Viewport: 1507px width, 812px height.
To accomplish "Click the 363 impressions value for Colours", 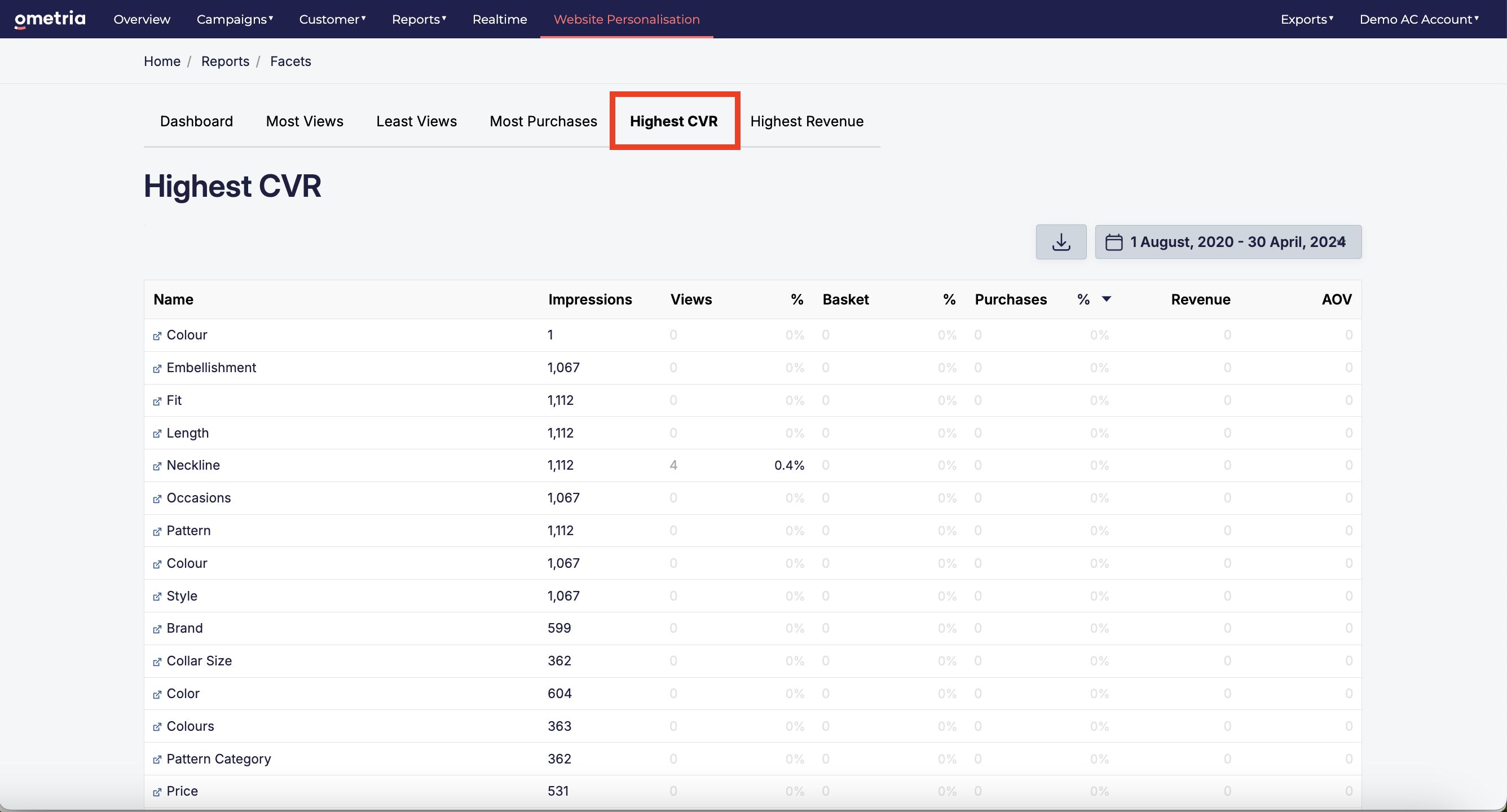I will pyautogui.click(x=559, y=726).
